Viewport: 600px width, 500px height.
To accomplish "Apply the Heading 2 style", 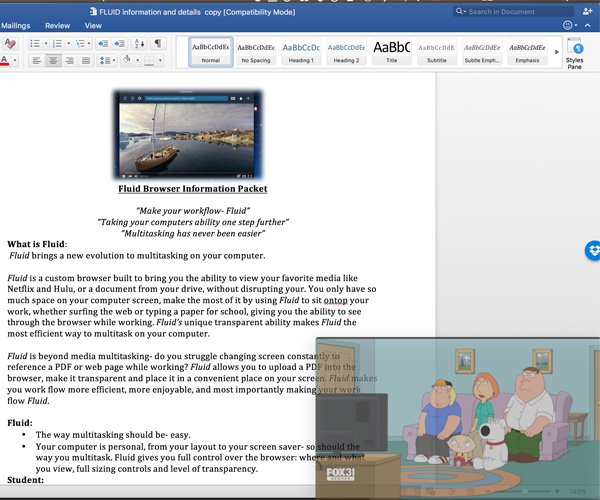I will 346,52.
